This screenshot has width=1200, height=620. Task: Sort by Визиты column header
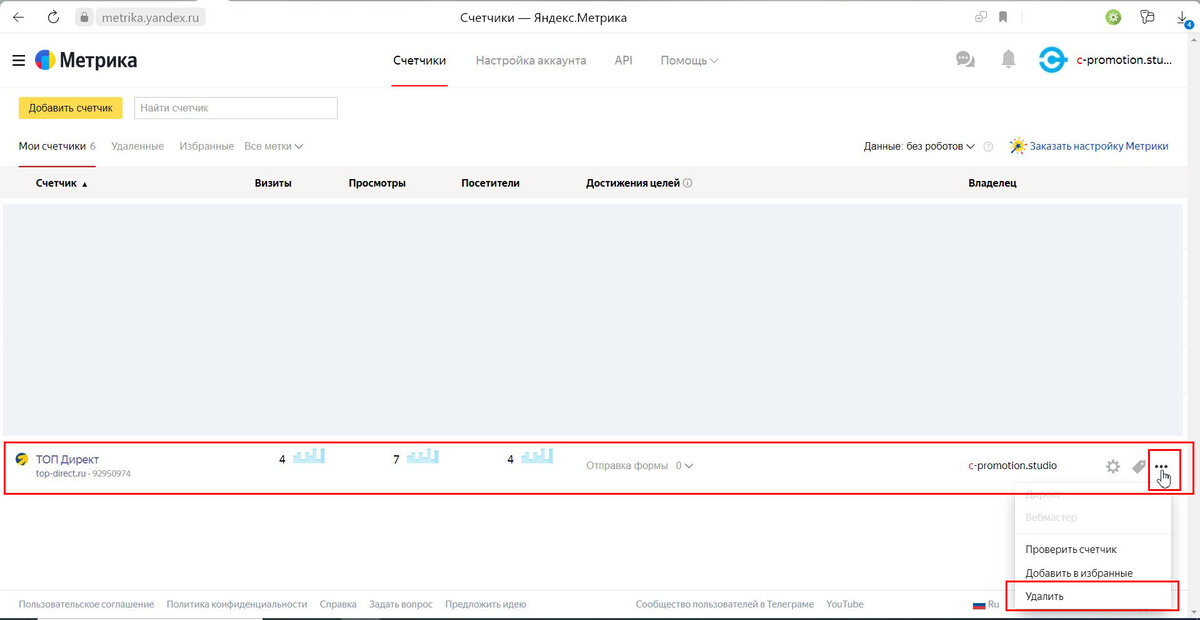coord(273,184)
